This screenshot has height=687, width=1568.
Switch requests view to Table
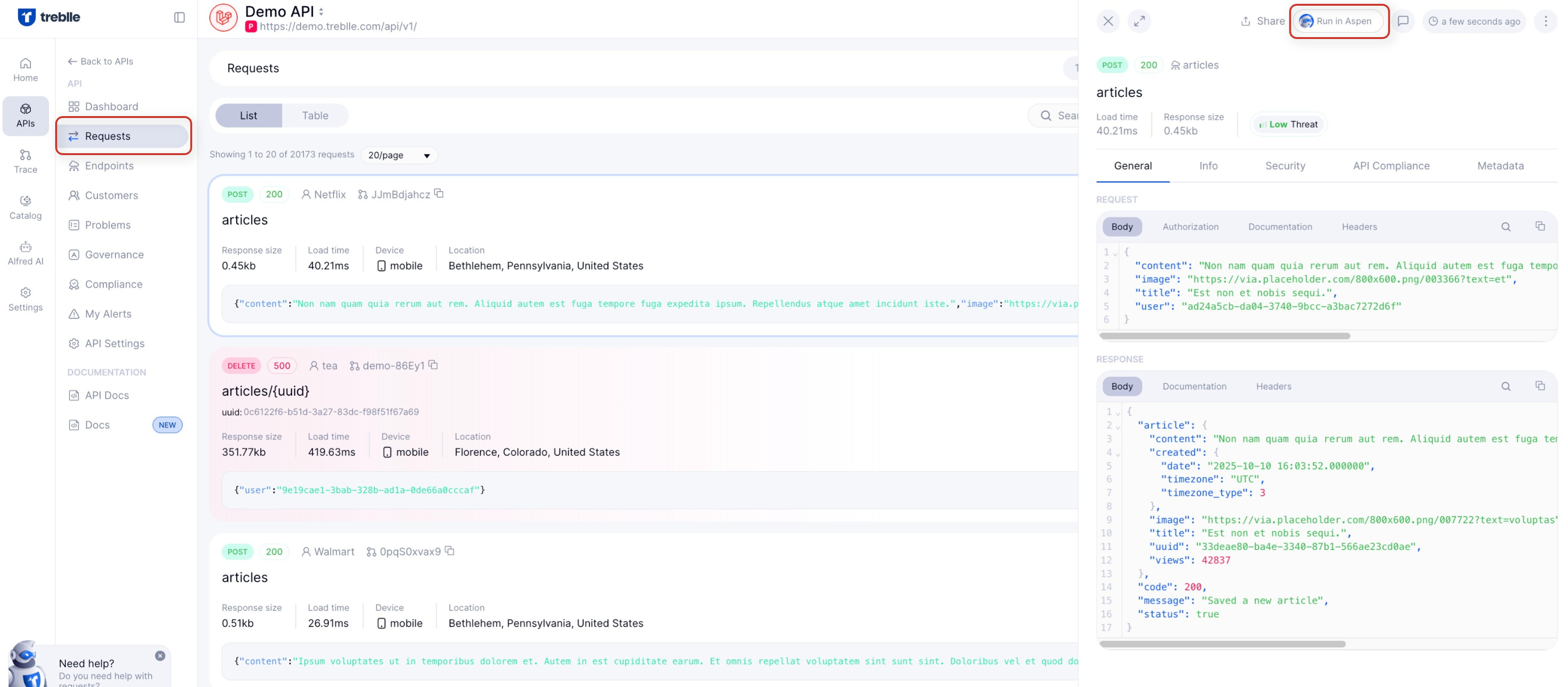(315, 115)
